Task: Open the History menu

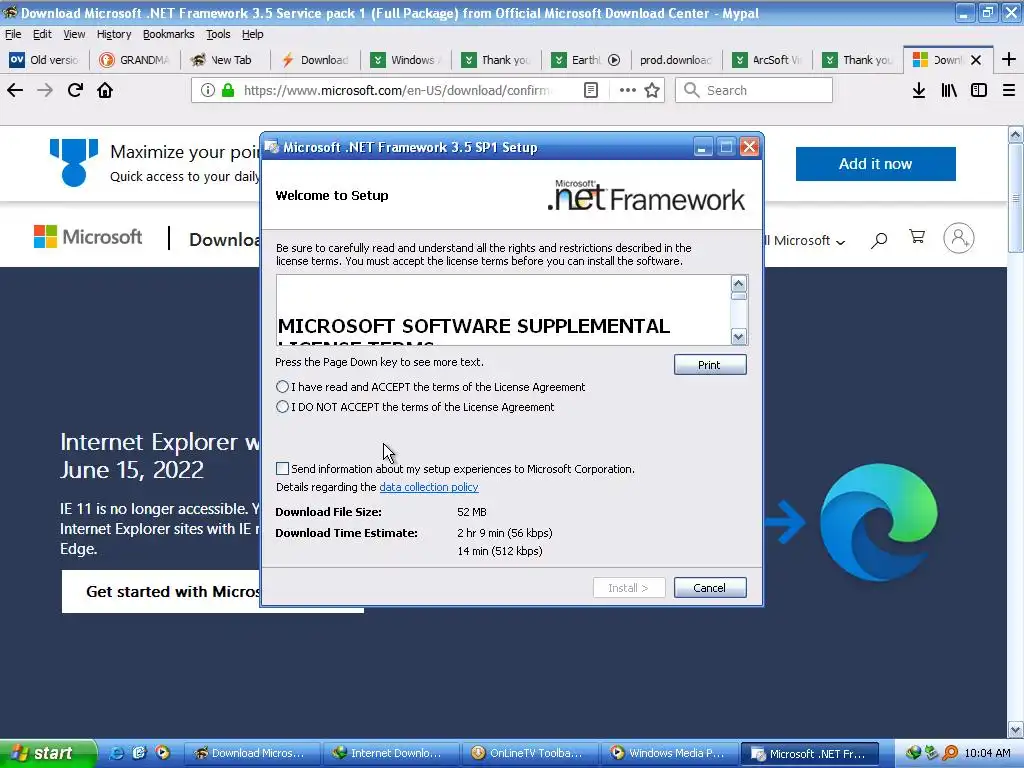Action: pos(114,34)
